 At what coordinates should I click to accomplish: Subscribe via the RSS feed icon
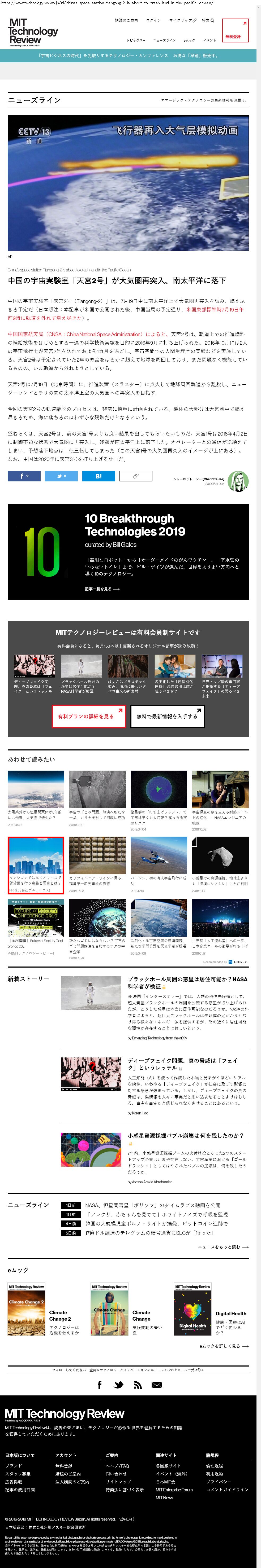click(x=138, y=1384)
